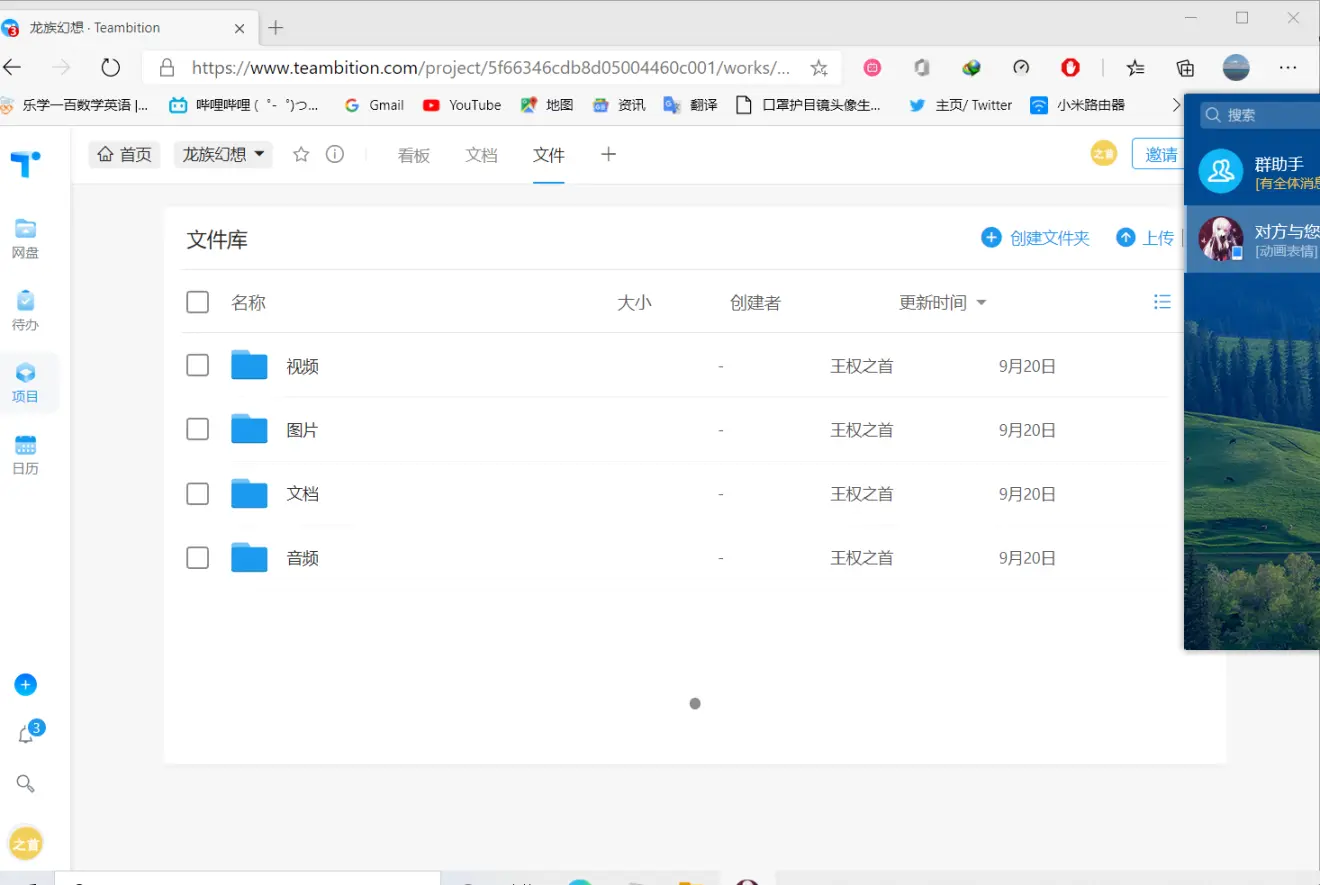Open a new browser tab
1320x885 pixels.
276,27
